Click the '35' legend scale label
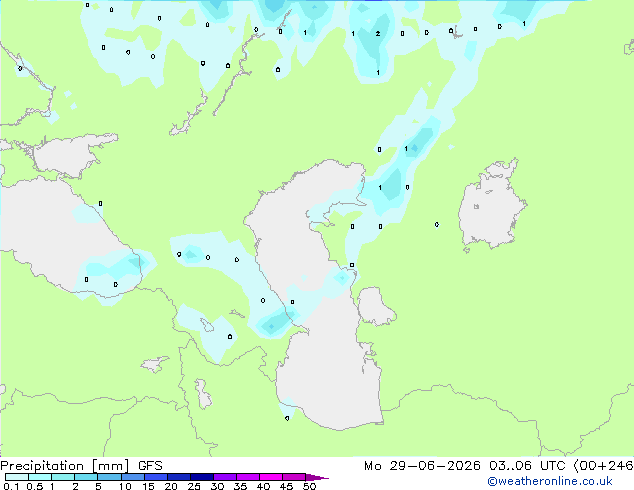This screenshot has height=490, width=634. [x=240, y=486]
